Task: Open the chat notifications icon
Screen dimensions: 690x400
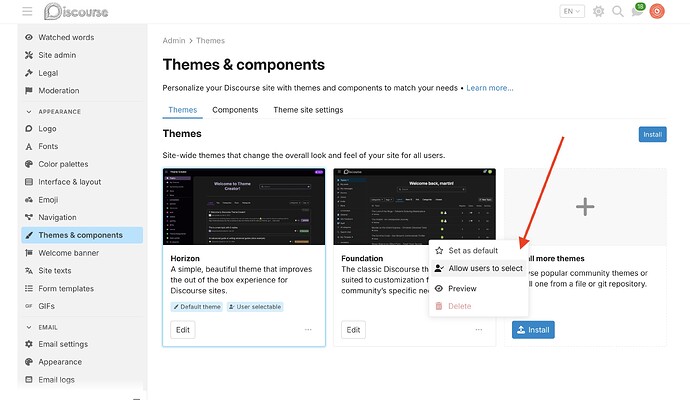Action: pos(638,11)
